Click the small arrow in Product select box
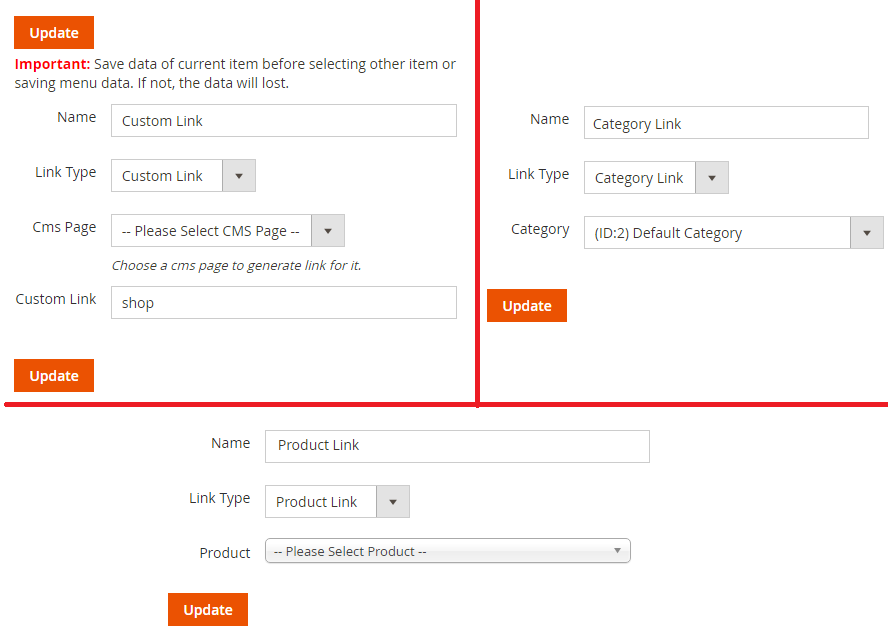The image size is (888, 631). click(x=617, y=551)
